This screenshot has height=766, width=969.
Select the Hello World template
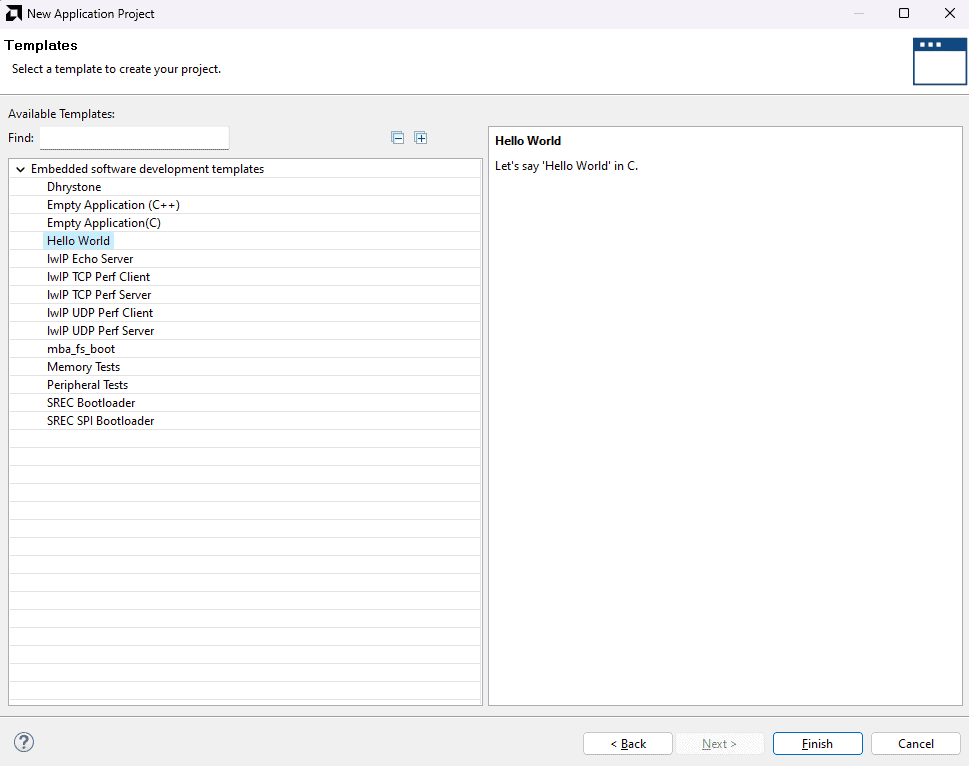78,241
